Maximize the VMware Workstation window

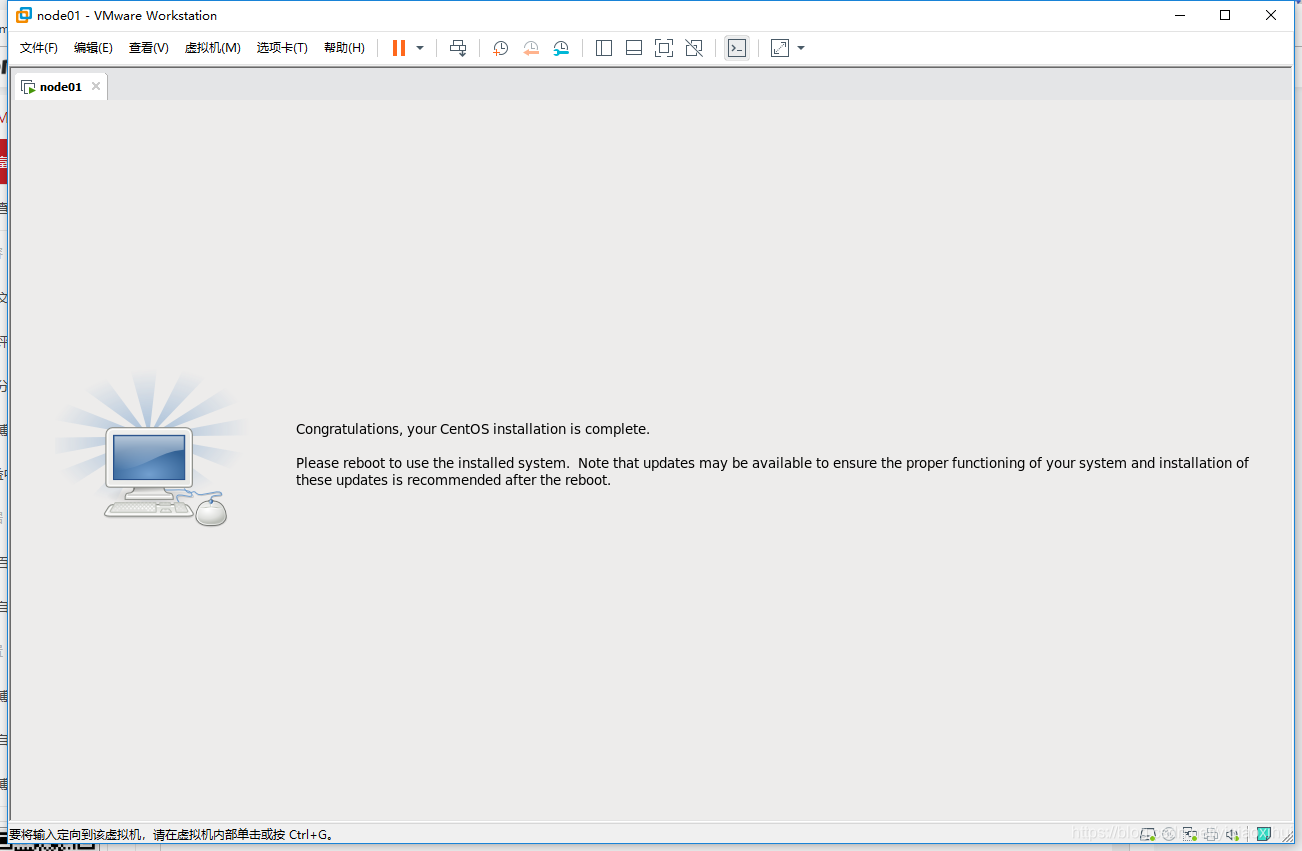1225,15
